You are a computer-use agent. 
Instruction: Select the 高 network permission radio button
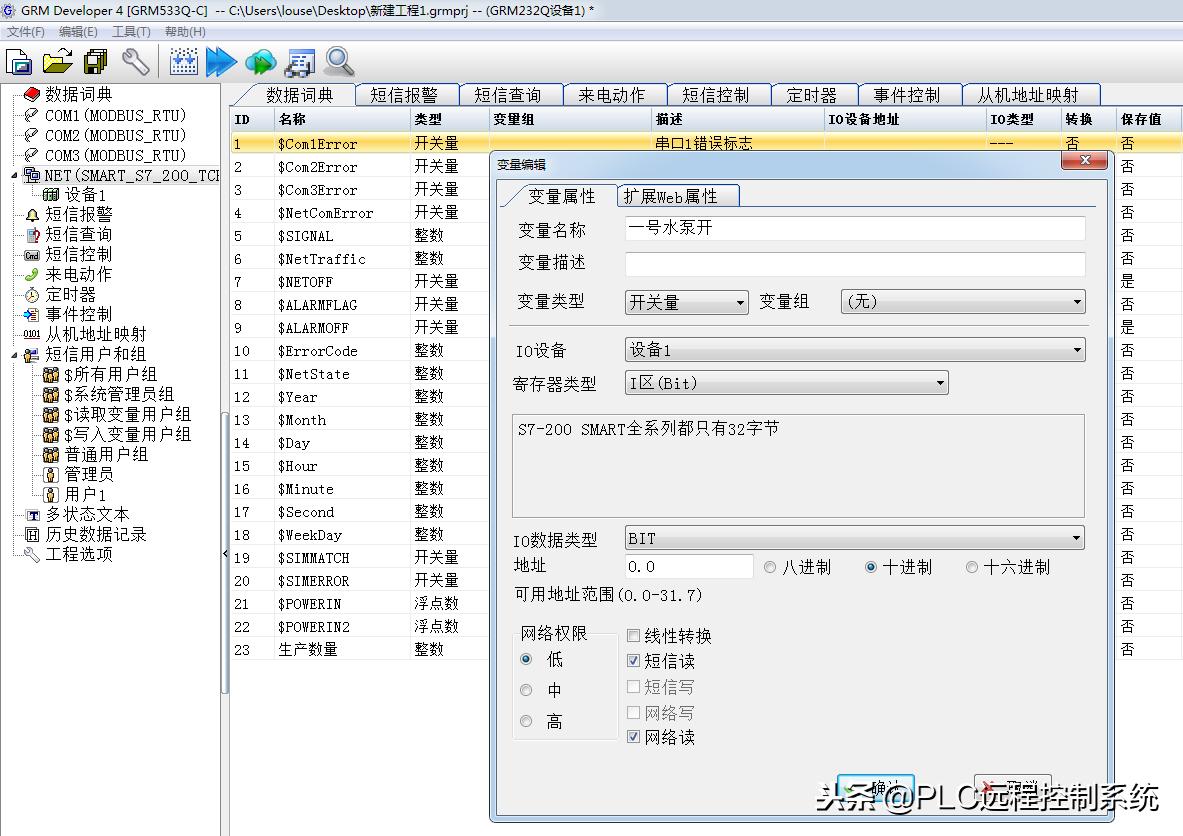click(527, 721)
